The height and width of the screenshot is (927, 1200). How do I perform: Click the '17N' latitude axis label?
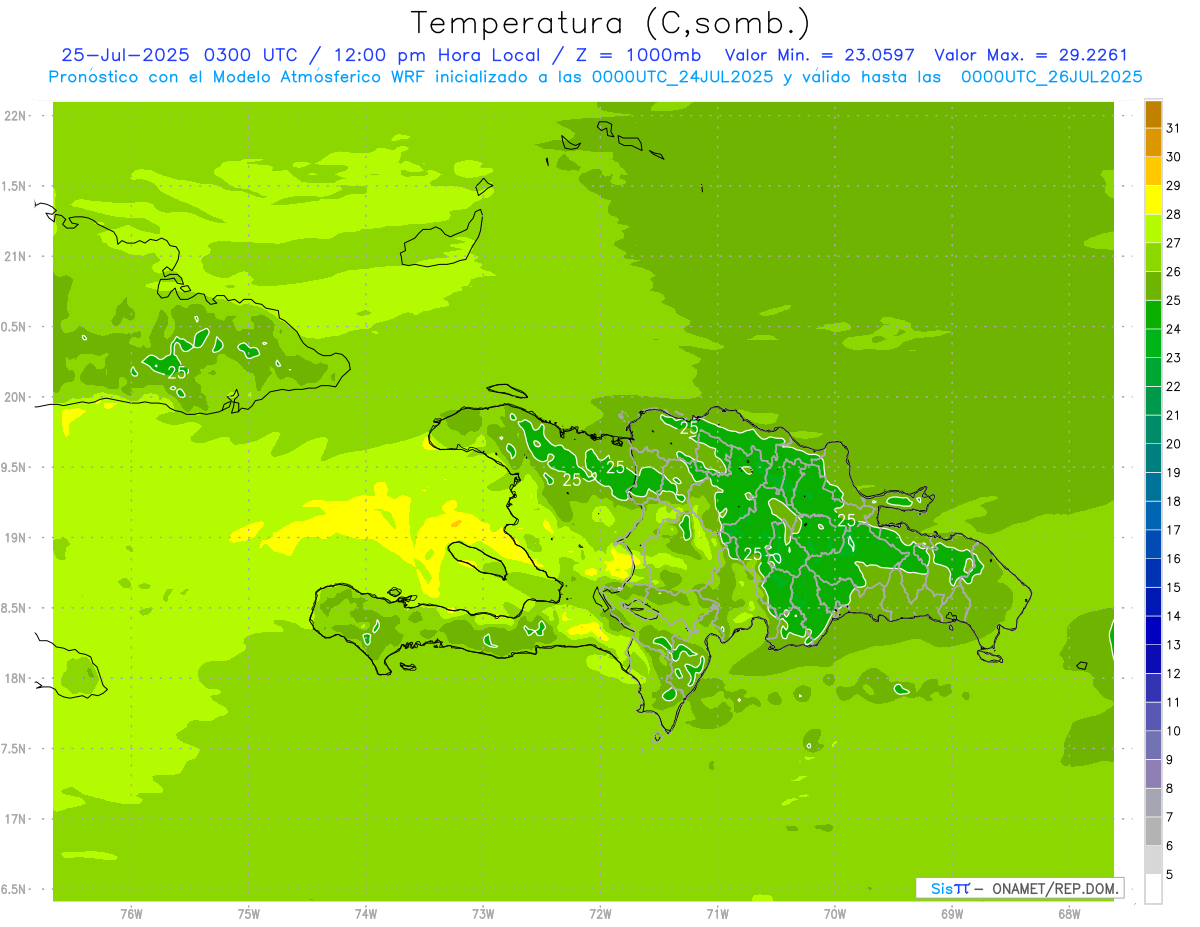pos(15,819)
